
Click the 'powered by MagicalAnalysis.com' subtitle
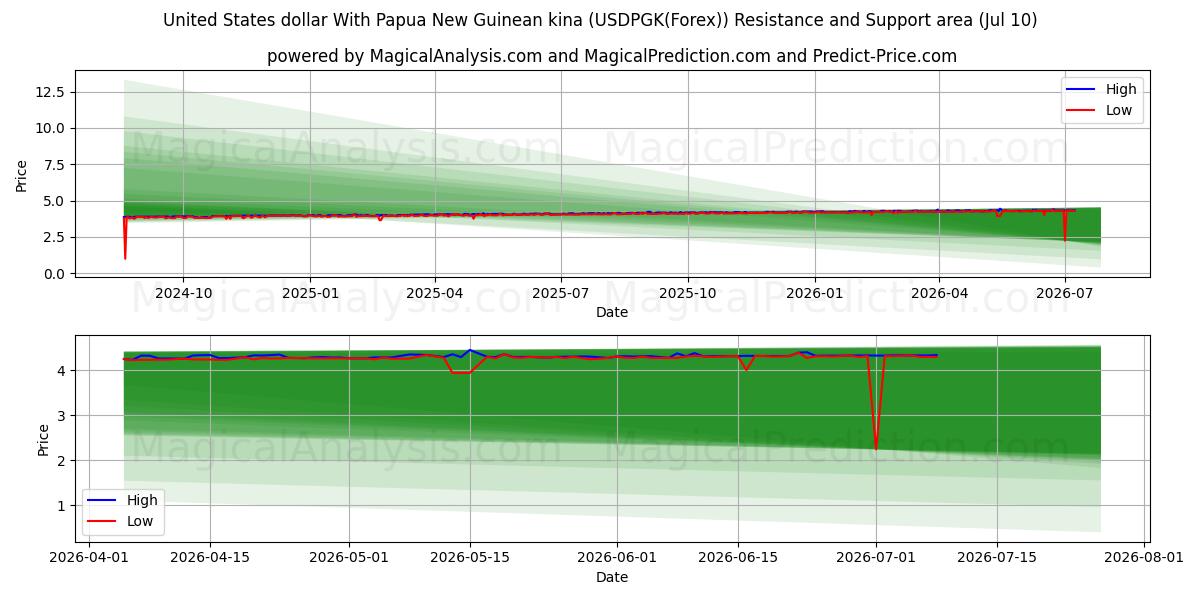click(612, 56)
